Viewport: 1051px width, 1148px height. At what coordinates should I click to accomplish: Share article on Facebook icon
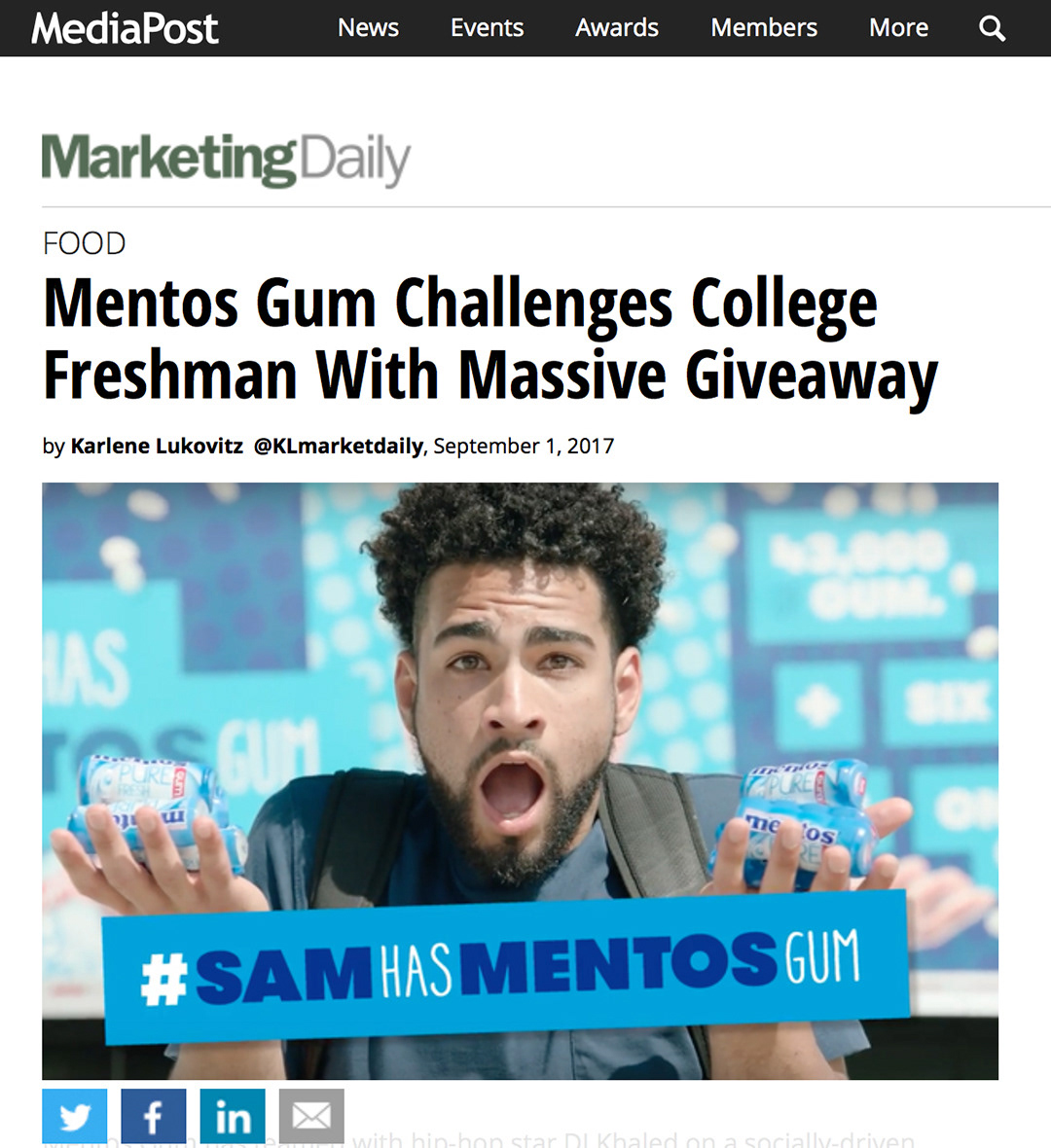coord(153,1116)
